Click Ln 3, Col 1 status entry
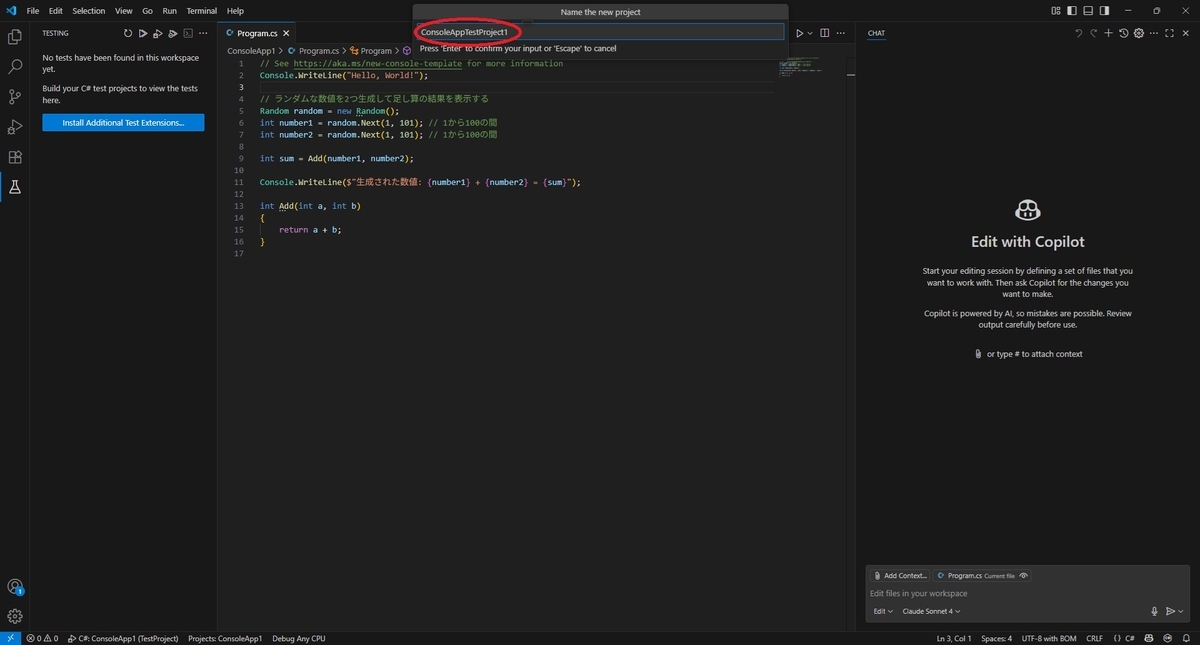 point(953,638)
